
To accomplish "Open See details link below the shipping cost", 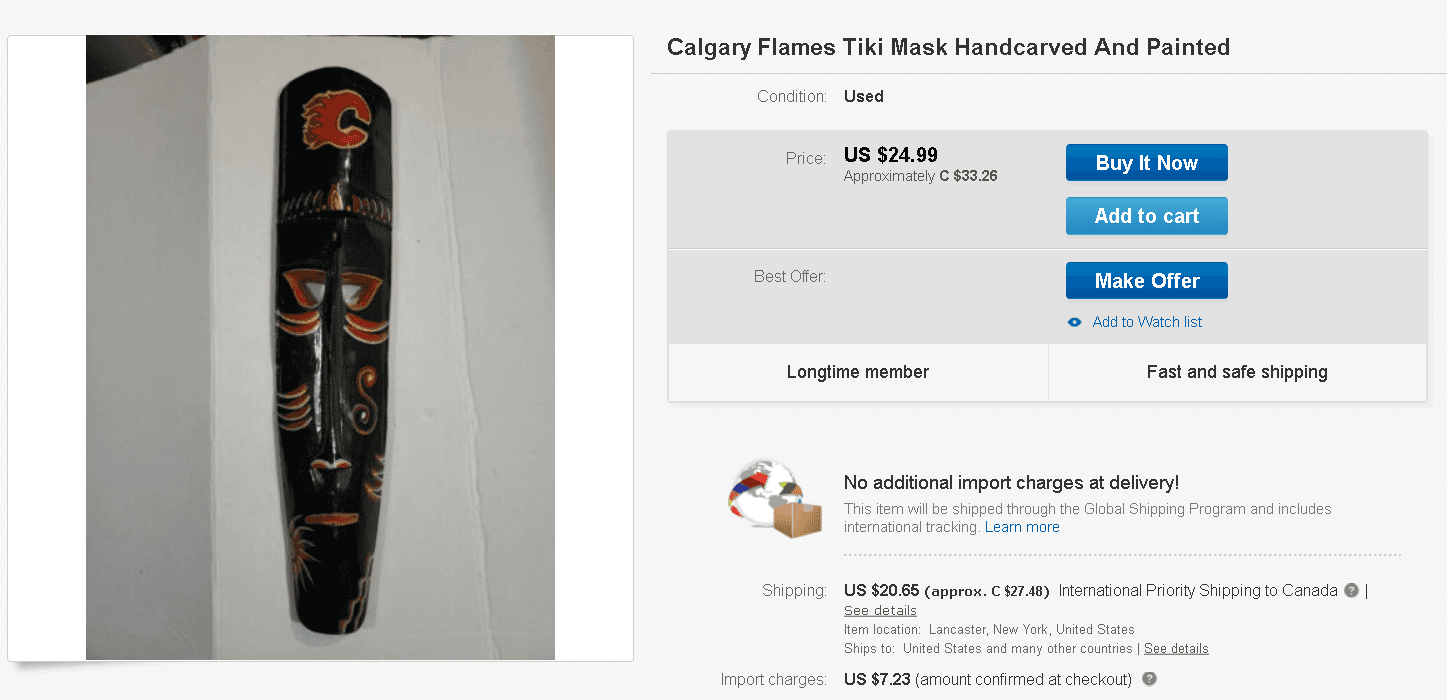I will pos(880,610).
